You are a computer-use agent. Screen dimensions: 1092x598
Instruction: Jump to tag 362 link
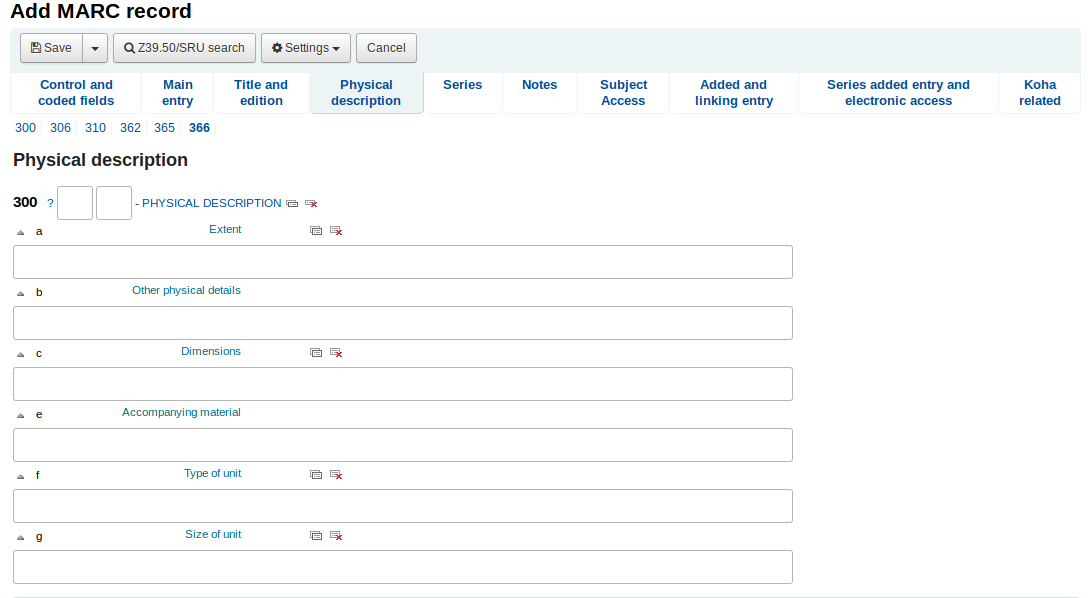click(x=130, y=128)
